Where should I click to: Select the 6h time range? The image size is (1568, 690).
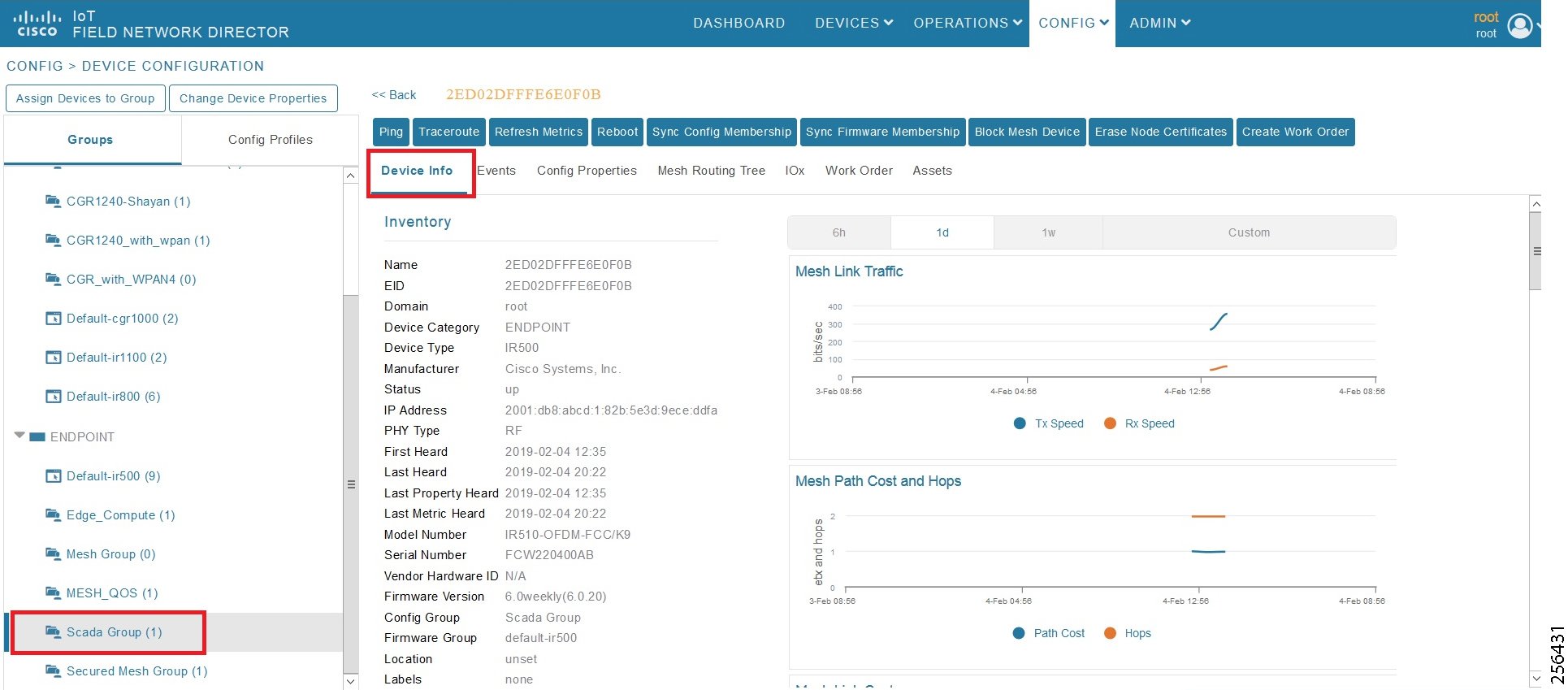(839, 232)
